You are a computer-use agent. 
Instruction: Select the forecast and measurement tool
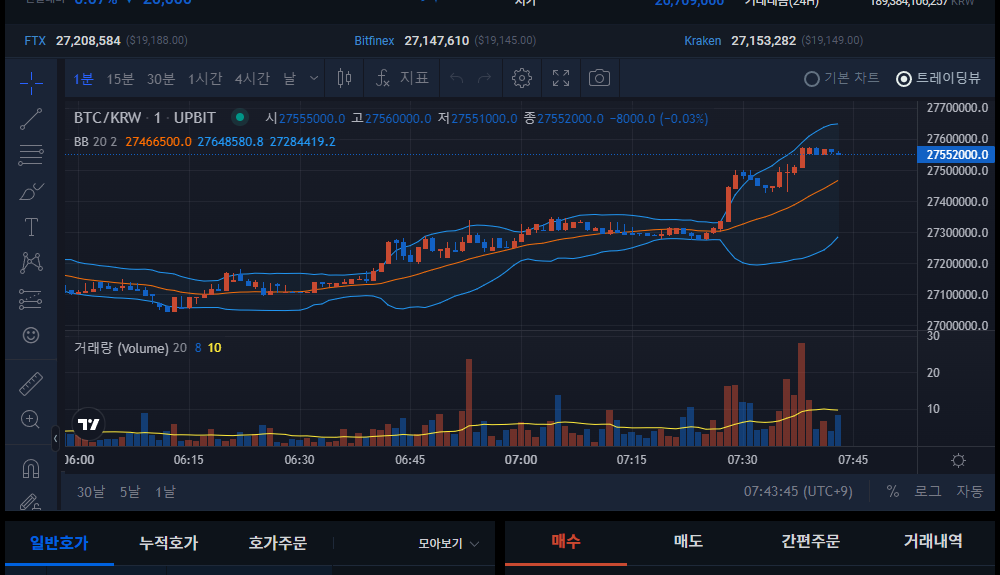pos(31,299)
